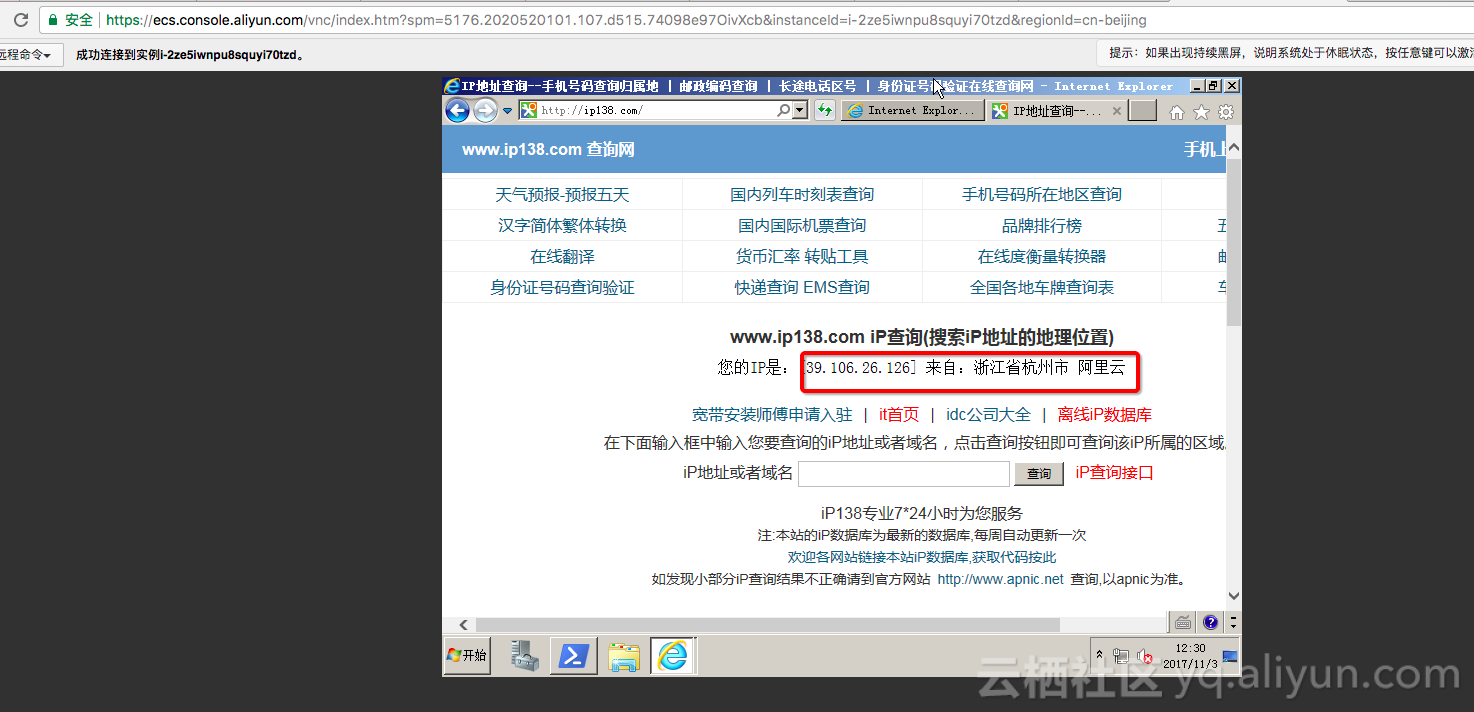Click the 查询 button
This screenshot has width=1474, height=712.
[x=1039, y=473]
